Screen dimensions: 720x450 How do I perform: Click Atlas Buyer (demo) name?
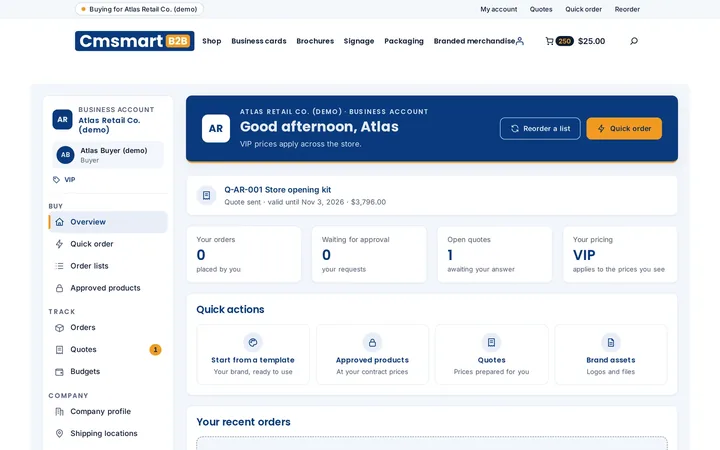tap(114, 151)
